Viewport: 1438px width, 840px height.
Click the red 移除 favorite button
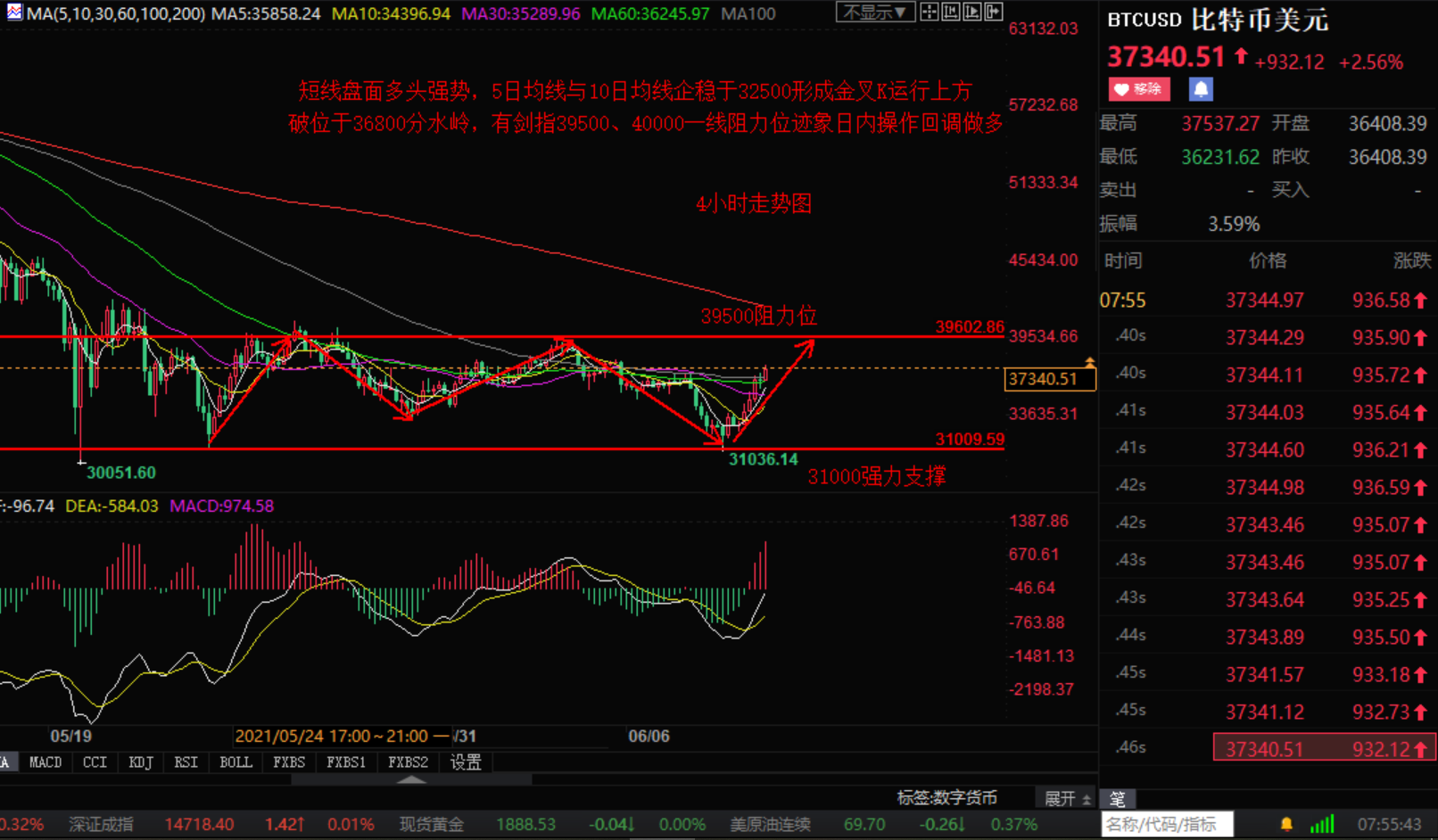[x=1139, y=89]
